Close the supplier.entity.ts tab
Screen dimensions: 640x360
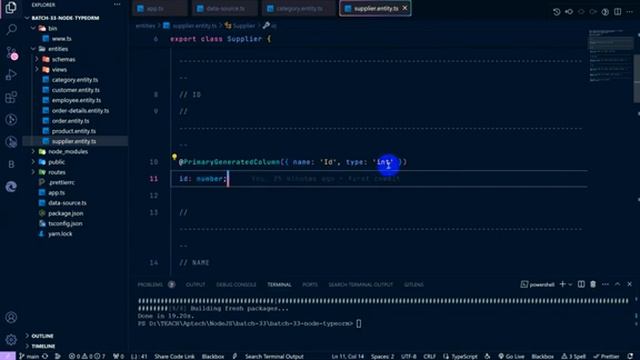click(x=405, y=8)
